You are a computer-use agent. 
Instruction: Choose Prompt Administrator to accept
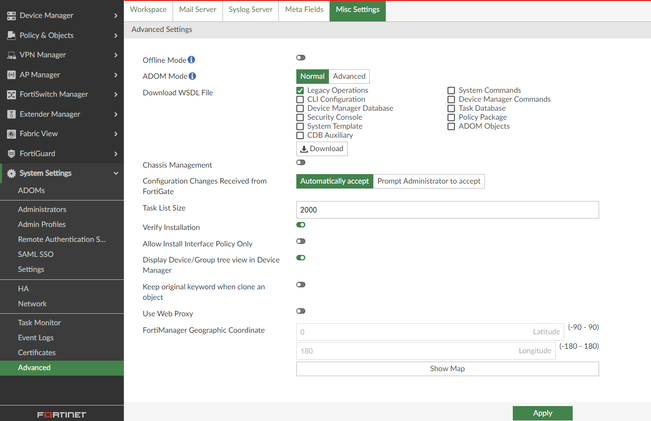429,181
